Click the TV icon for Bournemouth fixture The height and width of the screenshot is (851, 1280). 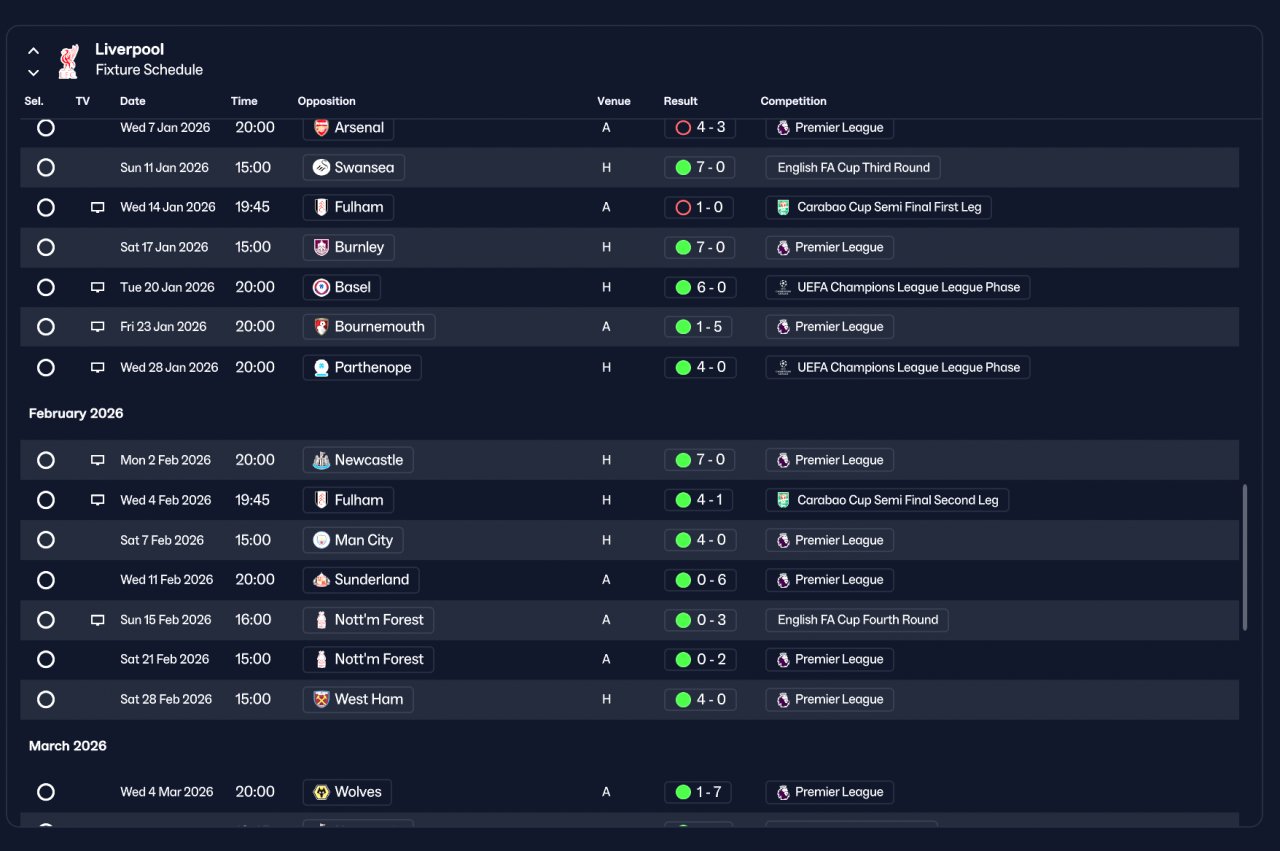(98, 327)
